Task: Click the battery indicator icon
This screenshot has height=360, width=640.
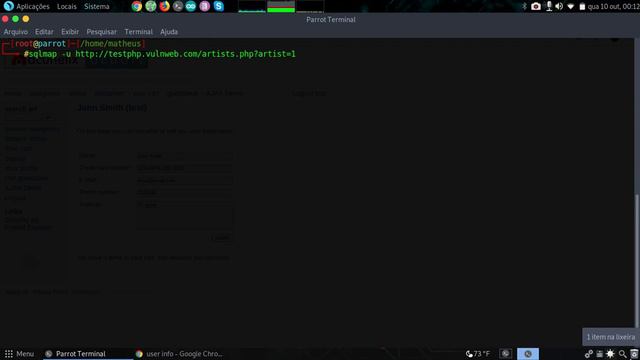Action: point(582,7)
